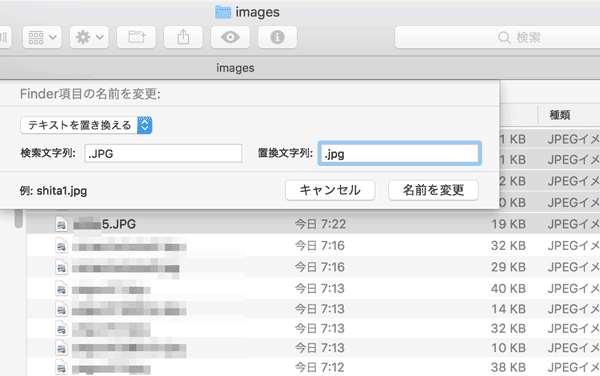Click file icon of the 29 KB row

click(x=61, y=267)
